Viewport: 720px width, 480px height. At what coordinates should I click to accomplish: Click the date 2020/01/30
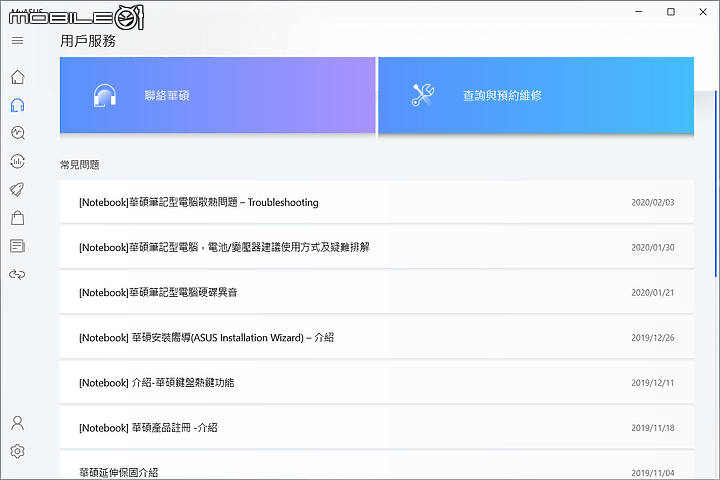652,247
